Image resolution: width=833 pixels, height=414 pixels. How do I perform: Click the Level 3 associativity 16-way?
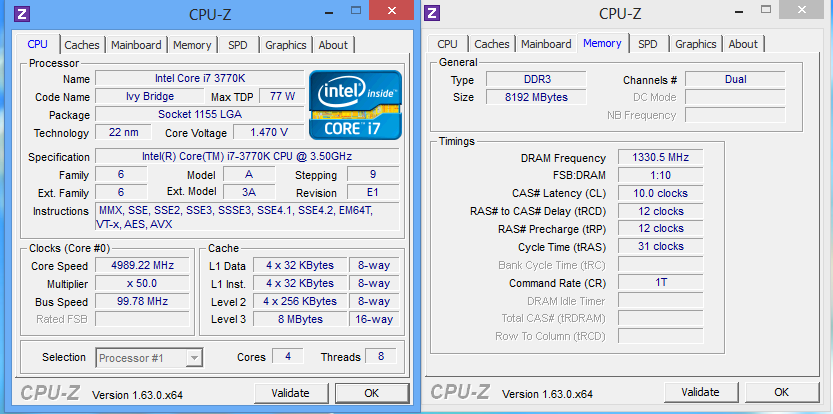[x=374, y=319]
